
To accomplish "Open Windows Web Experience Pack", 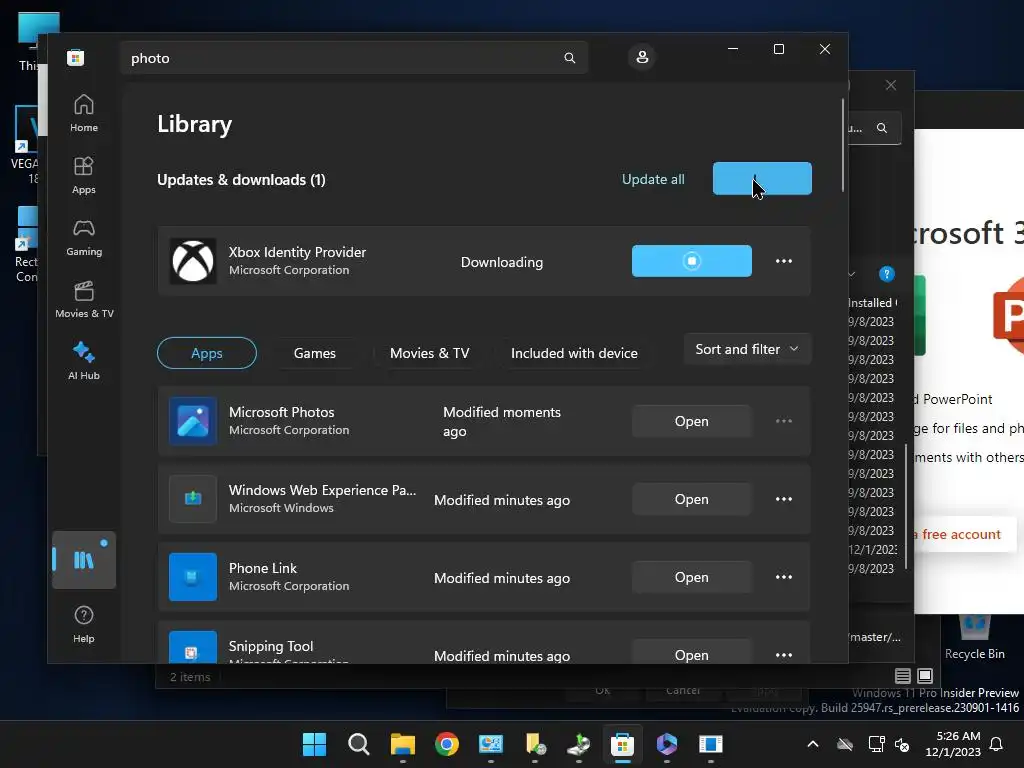I will (x=692, y=499).
